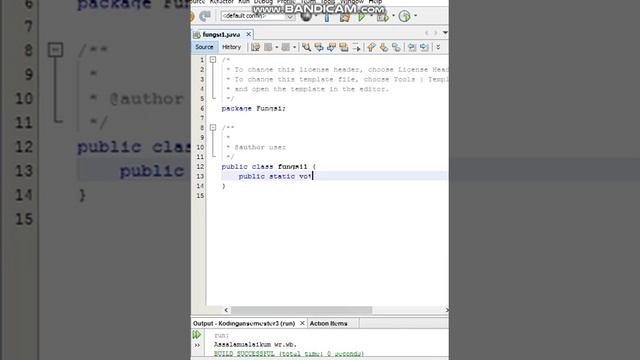
Task: Open the dropdown after the Forward icon
Action: 294,47
